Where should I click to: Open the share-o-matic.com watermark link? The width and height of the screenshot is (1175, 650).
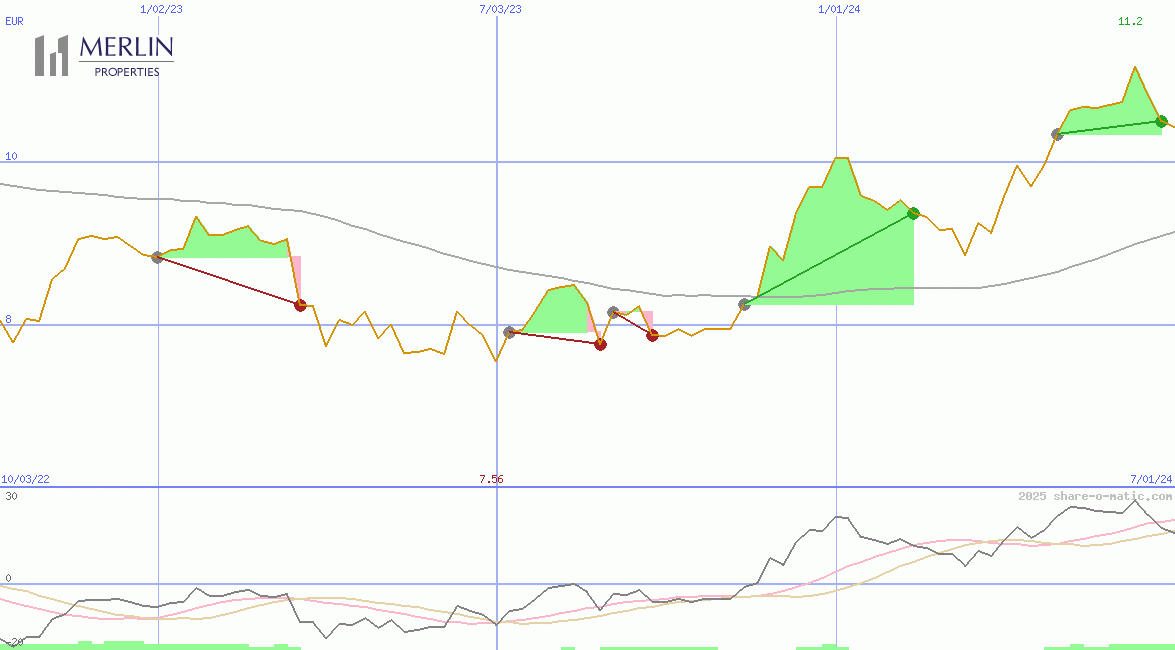(x=1095, y=496)
